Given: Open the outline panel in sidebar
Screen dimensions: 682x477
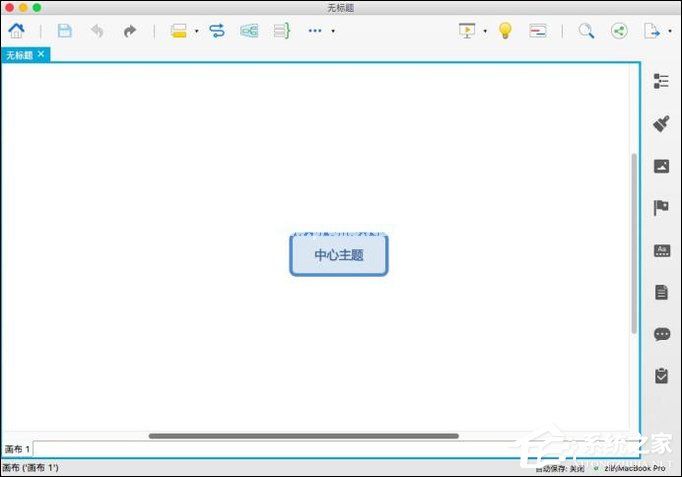Looking at the screenshot, I should pyautogui.click(x=661, y=81).
